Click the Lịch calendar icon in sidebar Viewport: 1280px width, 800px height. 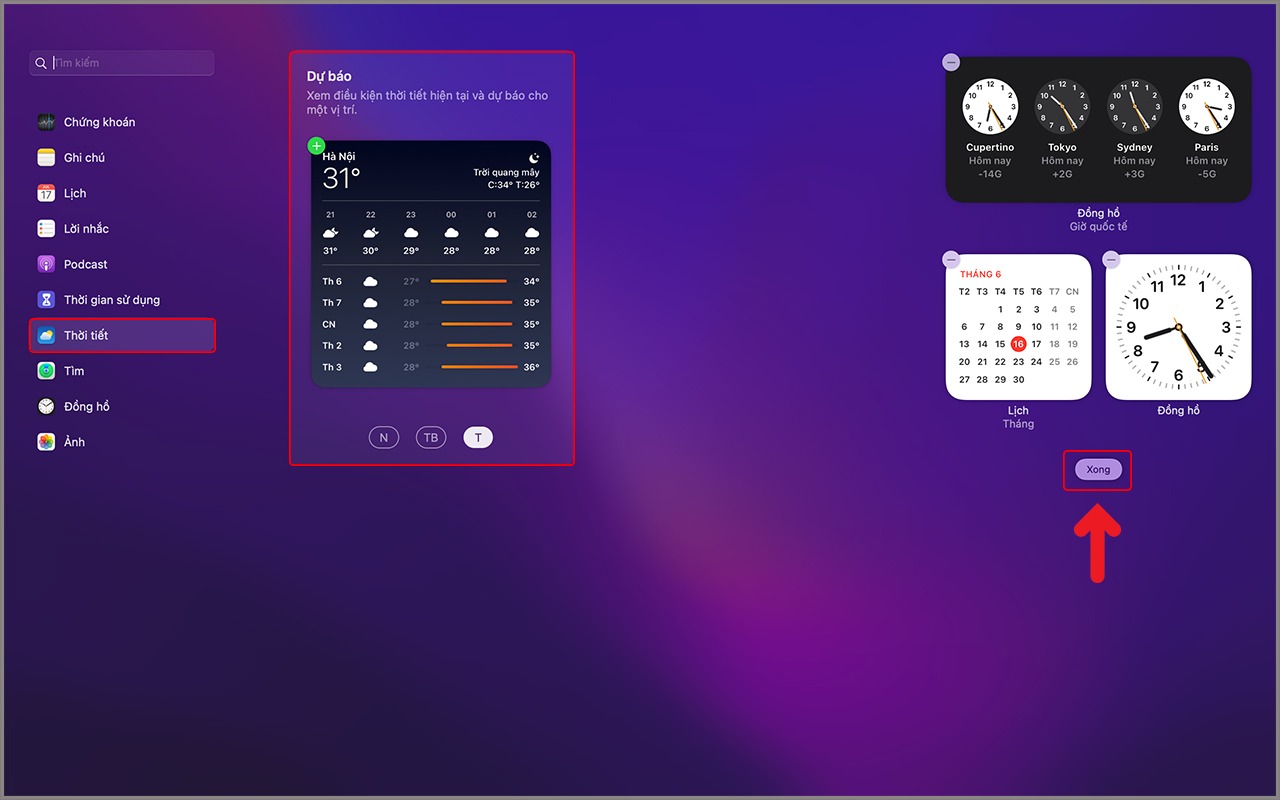coord(46,193)
